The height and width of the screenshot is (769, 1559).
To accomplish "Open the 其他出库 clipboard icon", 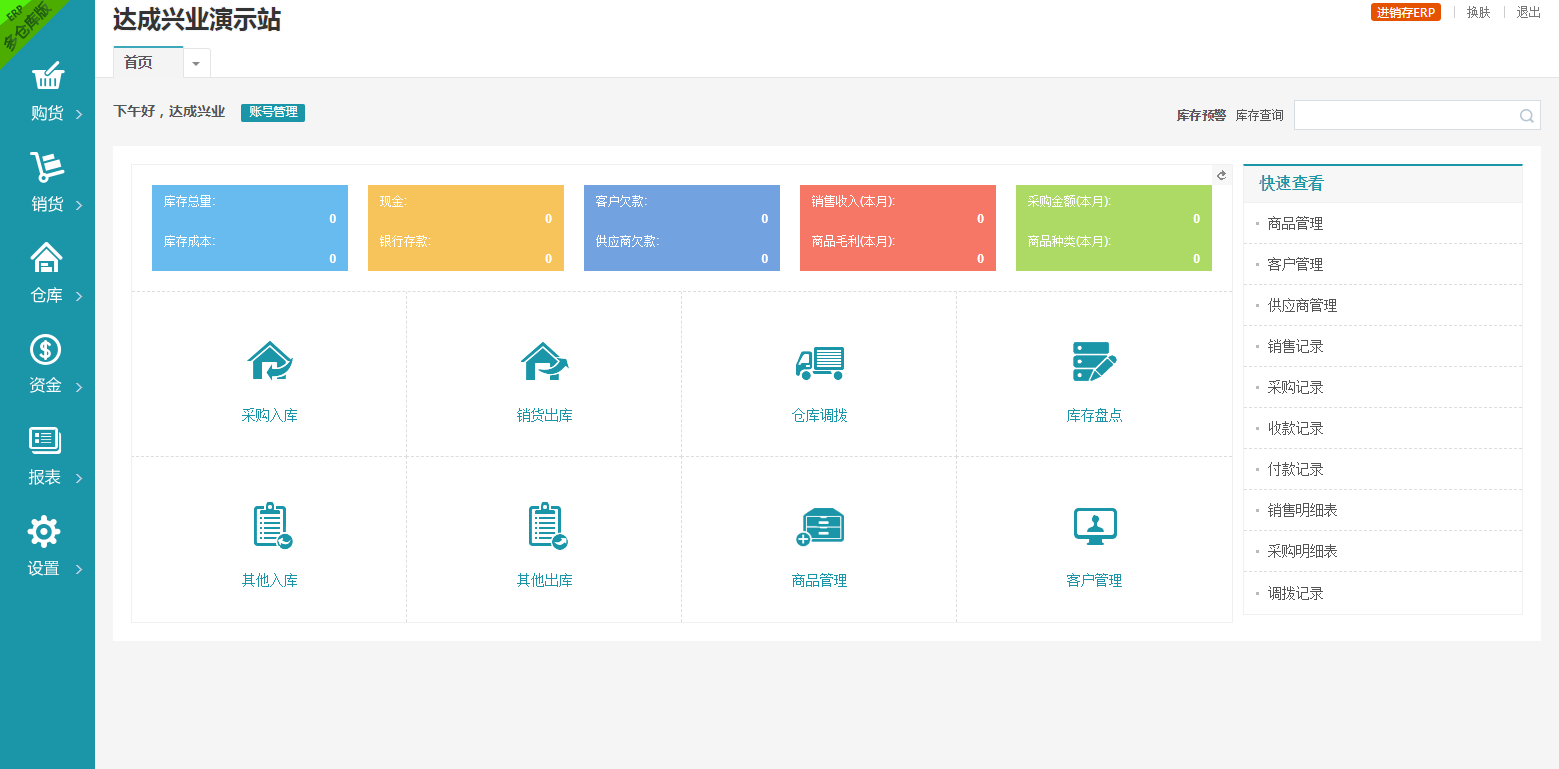I will [x=546, y=526].
